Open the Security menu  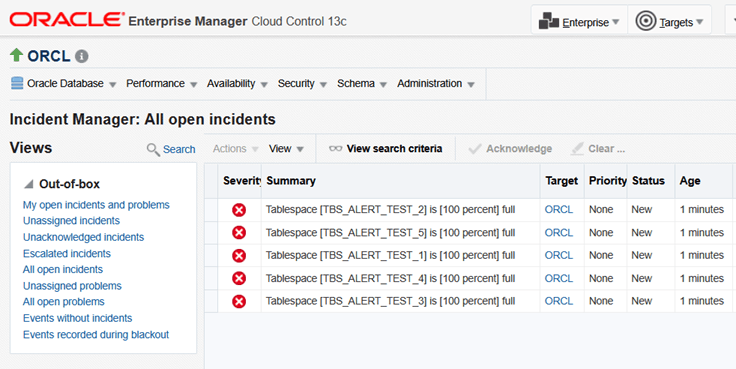tap(302, 84)
